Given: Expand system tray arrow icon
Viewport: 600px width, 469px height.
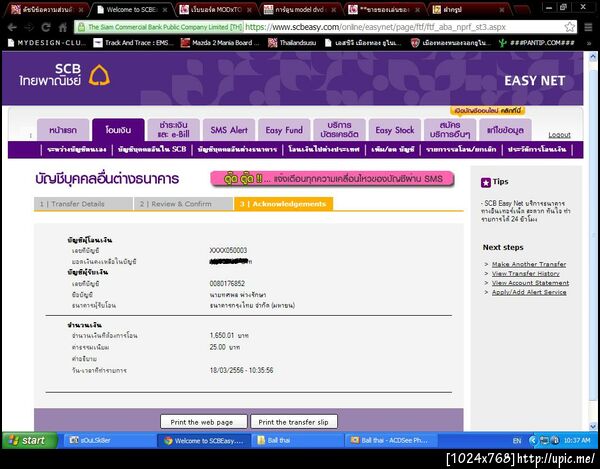Looking at the screenshot, I should pyautogui.click(x=533, y=441).
